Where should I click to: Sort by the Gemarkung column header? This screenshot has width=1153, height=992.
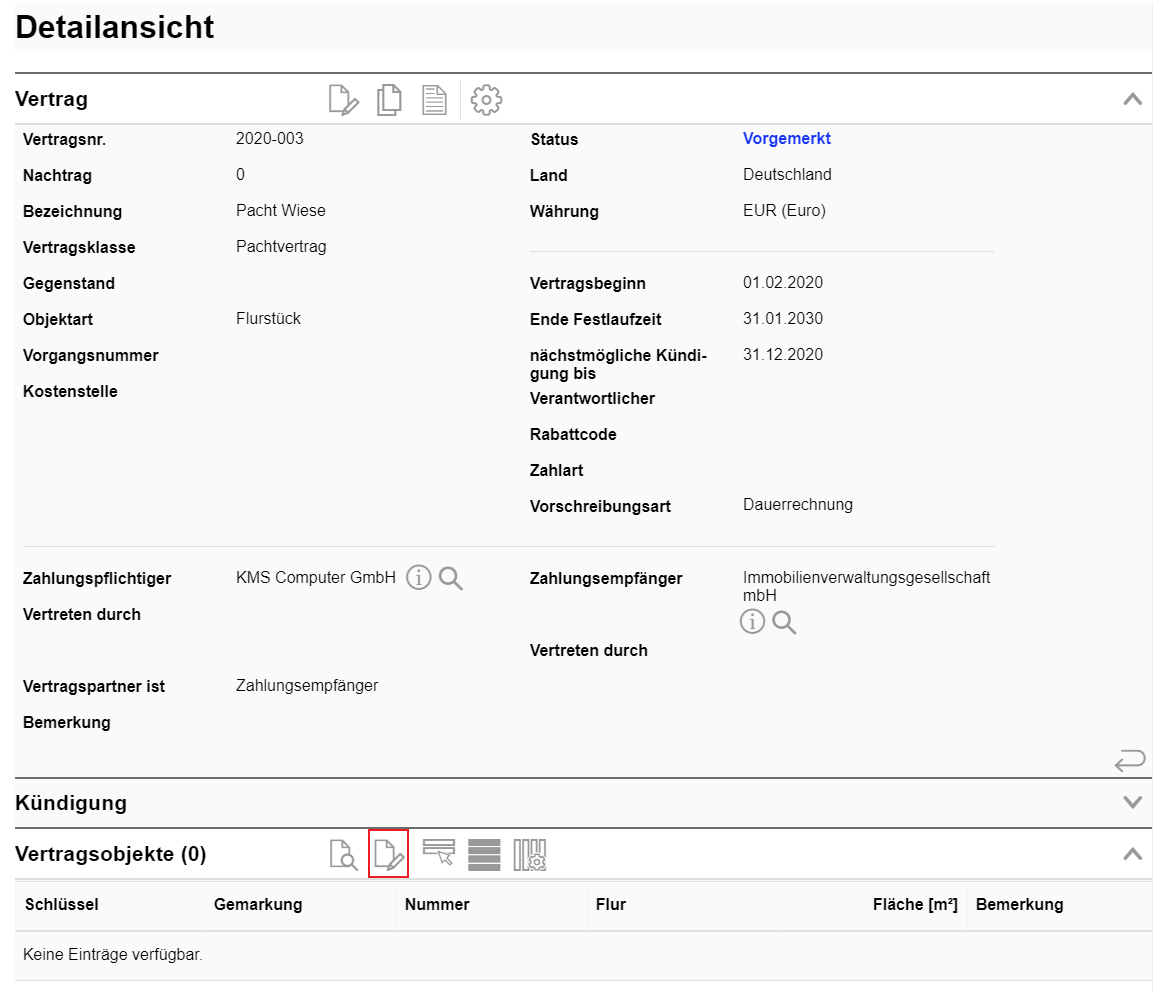(258, 905)
